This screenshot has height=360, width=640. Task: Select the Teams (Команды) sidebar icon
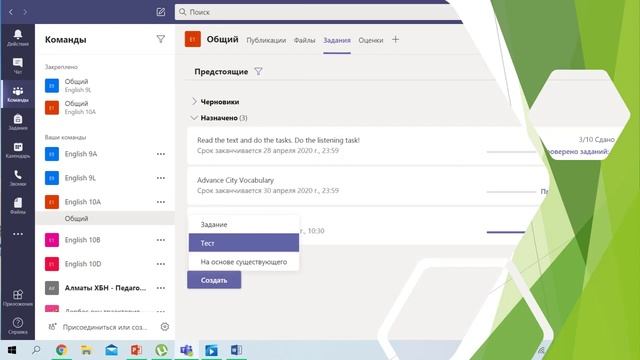tap(18, 94)
